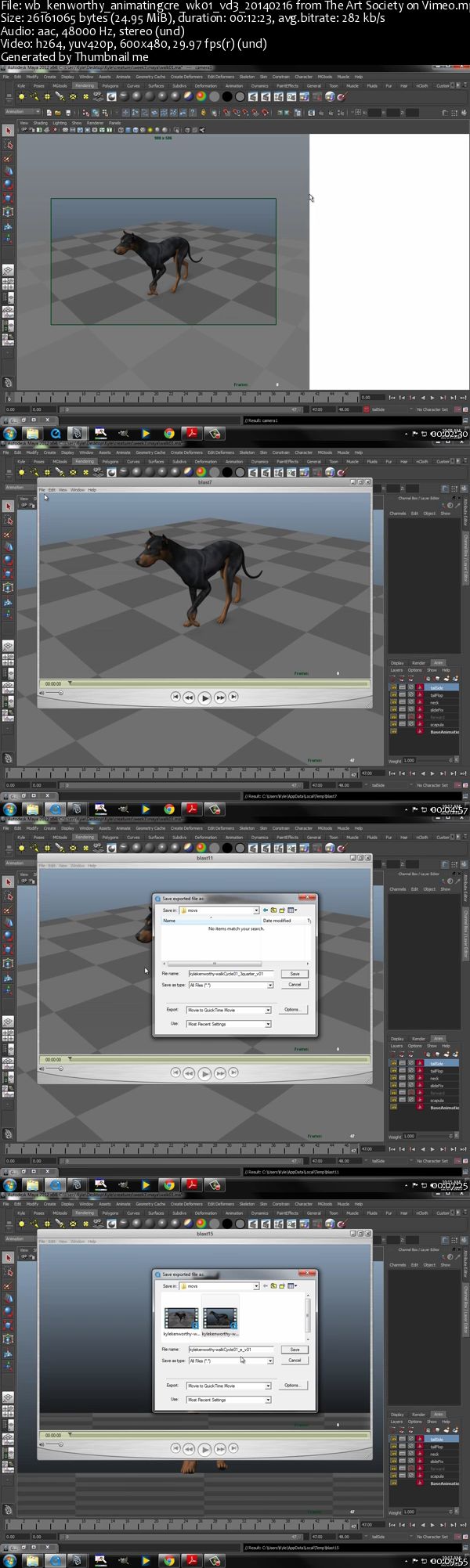
Task: Open the Renderer menu in camera1 viewport panel
Action: click(x=95, y=123)
